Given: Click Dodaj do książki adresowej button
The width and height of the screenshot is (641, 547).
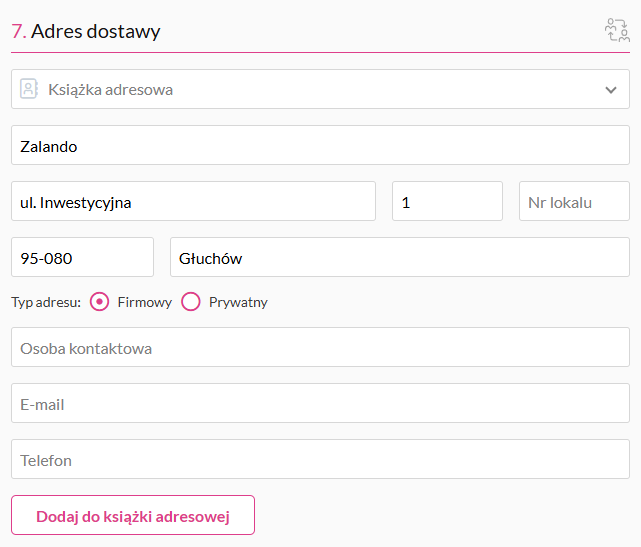Looking at the screenshot, I should click(133, 515).
